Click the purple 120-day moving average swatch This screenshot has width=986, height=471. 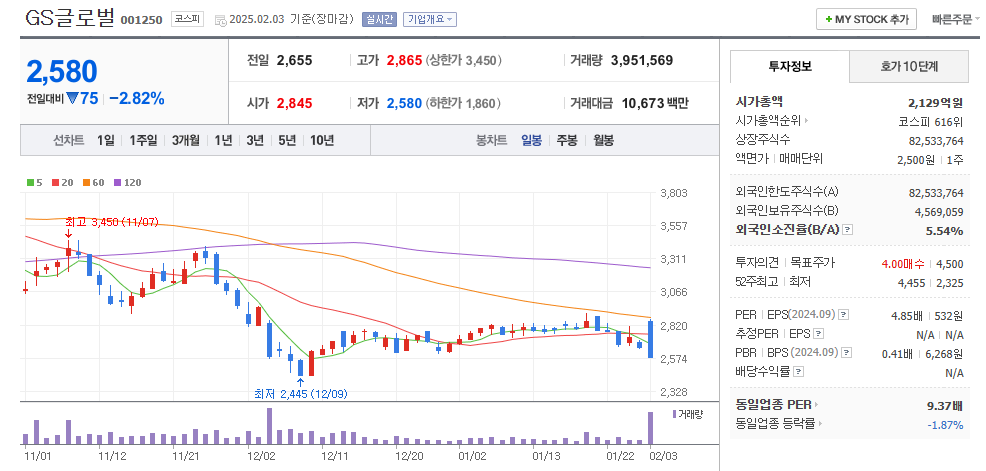point(117,183)
